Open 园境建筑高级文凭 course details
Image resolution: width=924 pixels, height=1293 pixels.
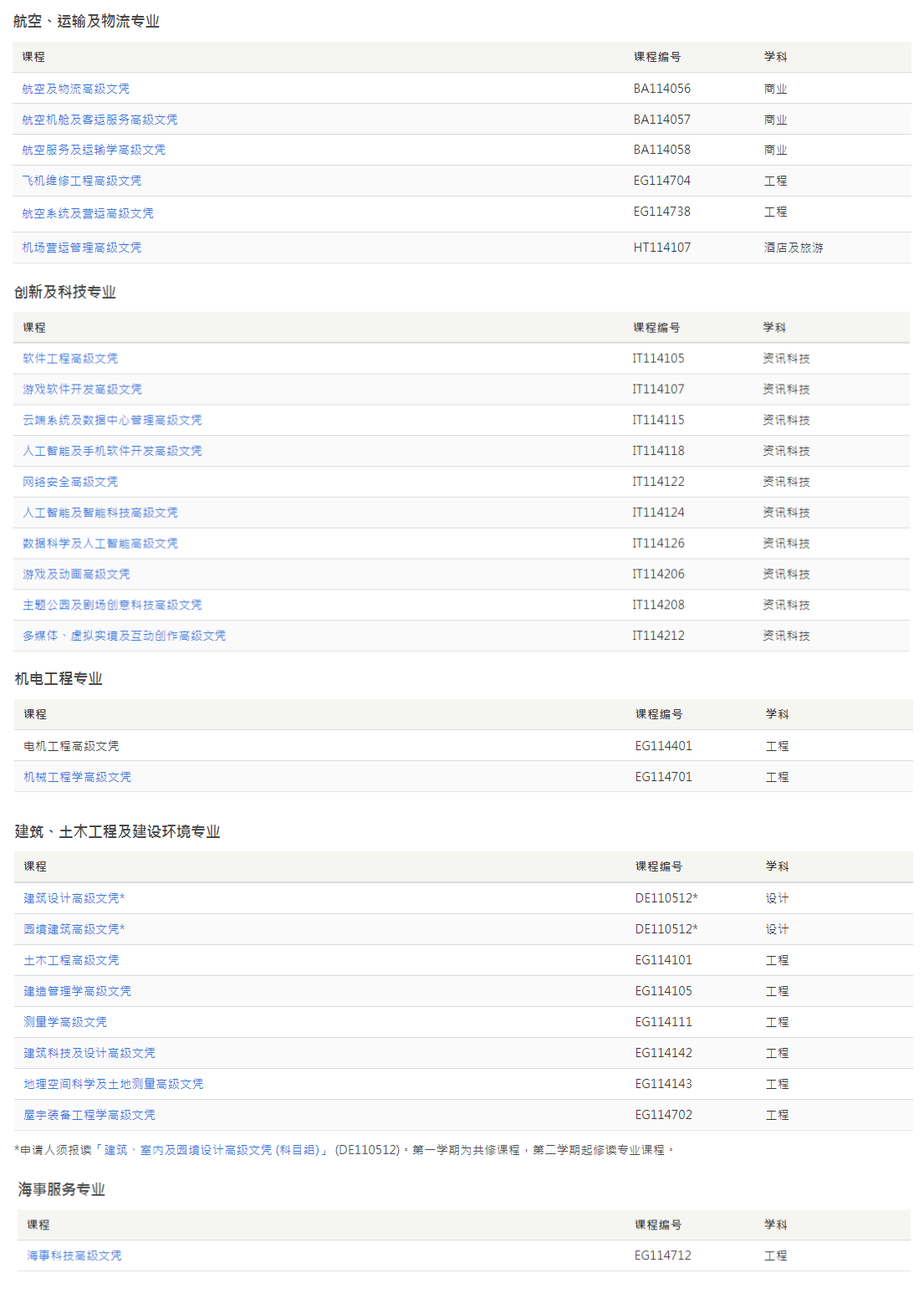coord(74,928)
